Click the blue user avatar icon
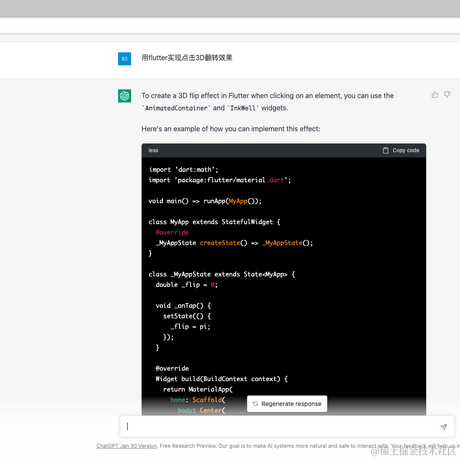The image size is (460, 460). [x=124, y=59]
